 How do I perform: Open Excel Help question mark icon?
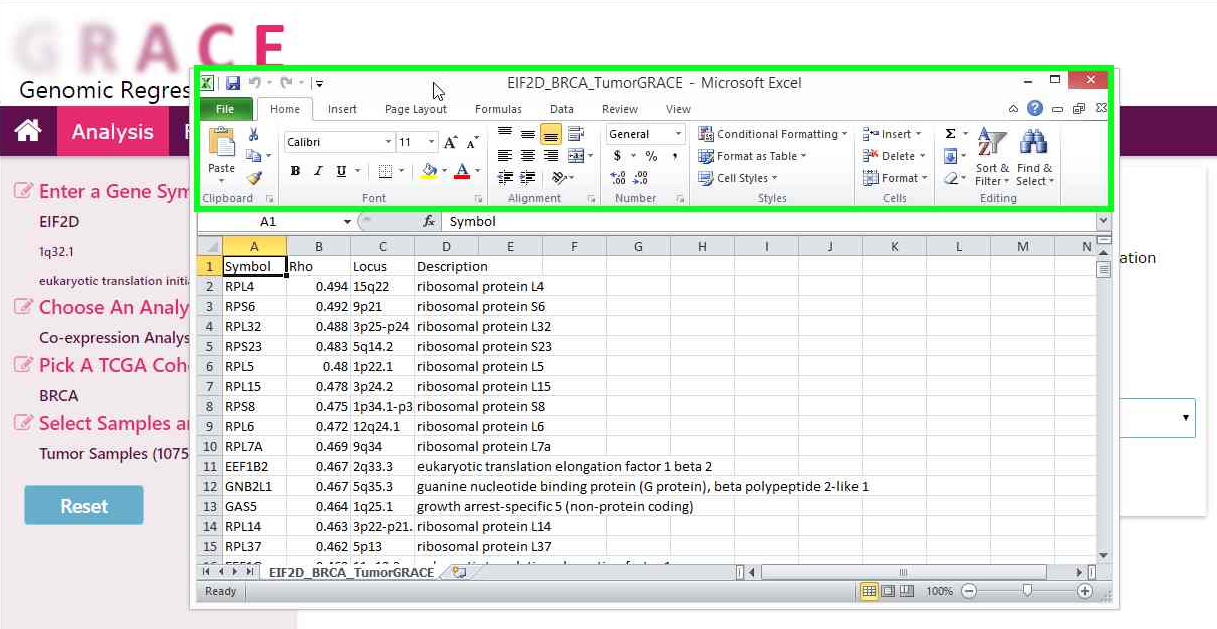pos(1035,109)
